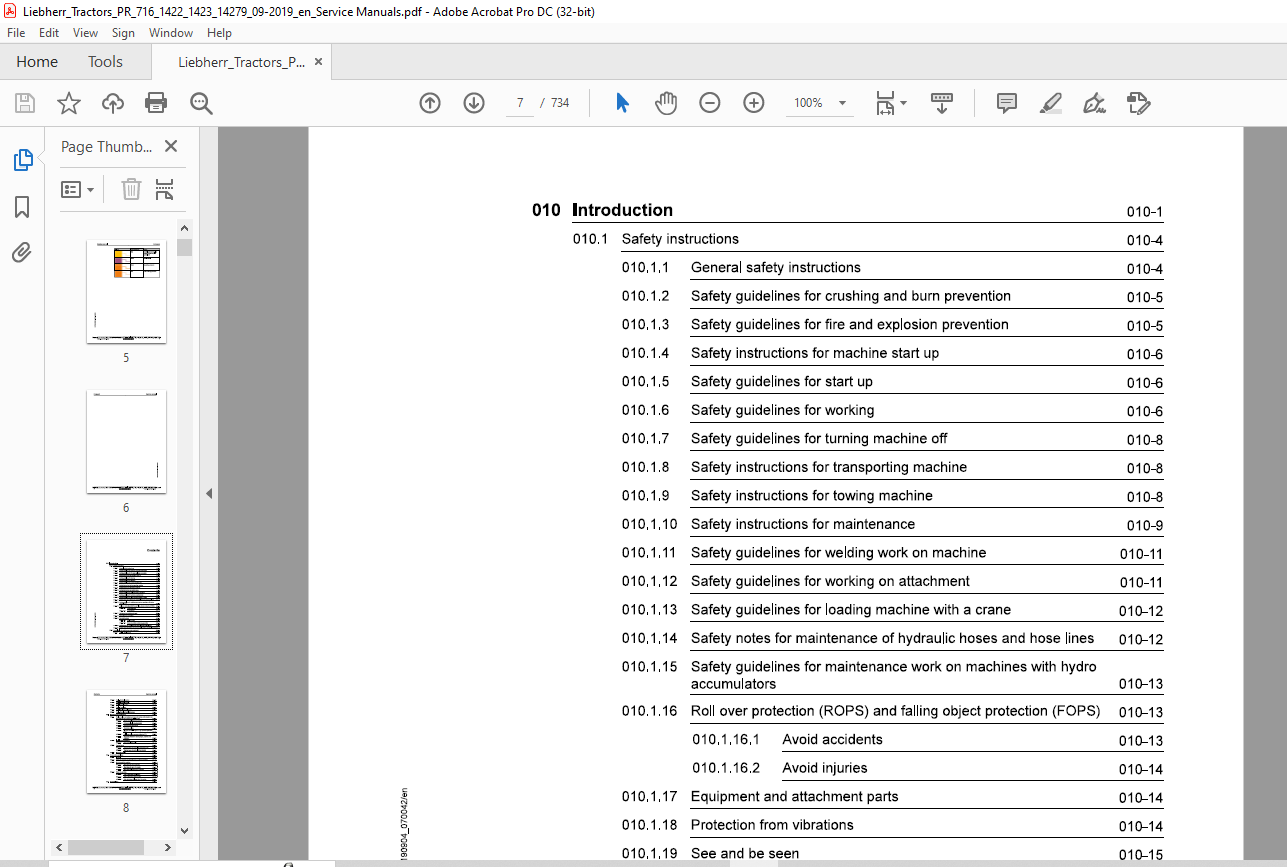Close the Liebherr_Tractors document tab
The width and height of the screenshot is (1287, 867).
318,61
